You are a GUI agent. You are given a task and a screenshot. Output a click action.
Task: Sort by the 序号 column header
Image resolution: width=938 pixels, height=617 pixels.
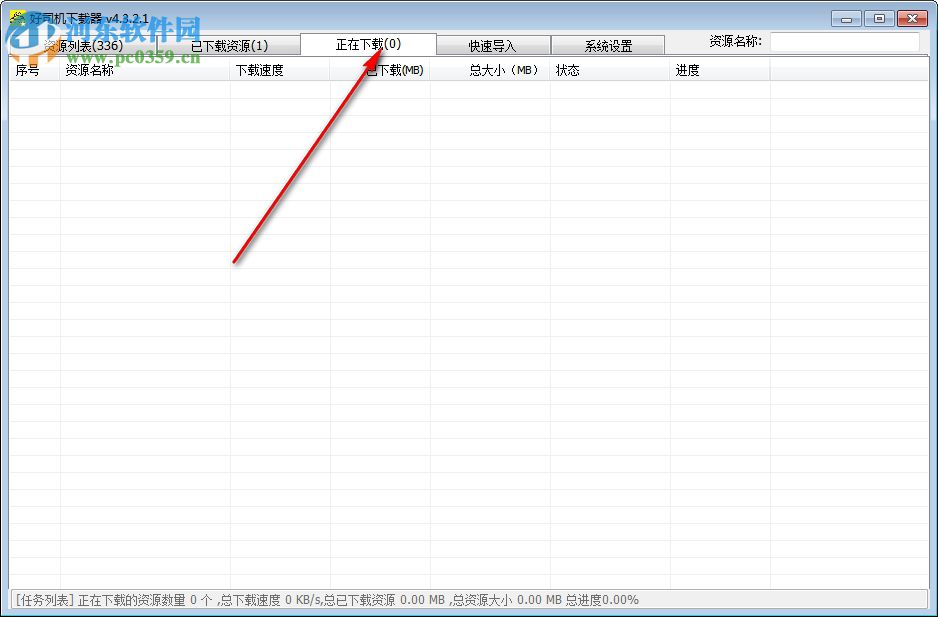point(35,71)
